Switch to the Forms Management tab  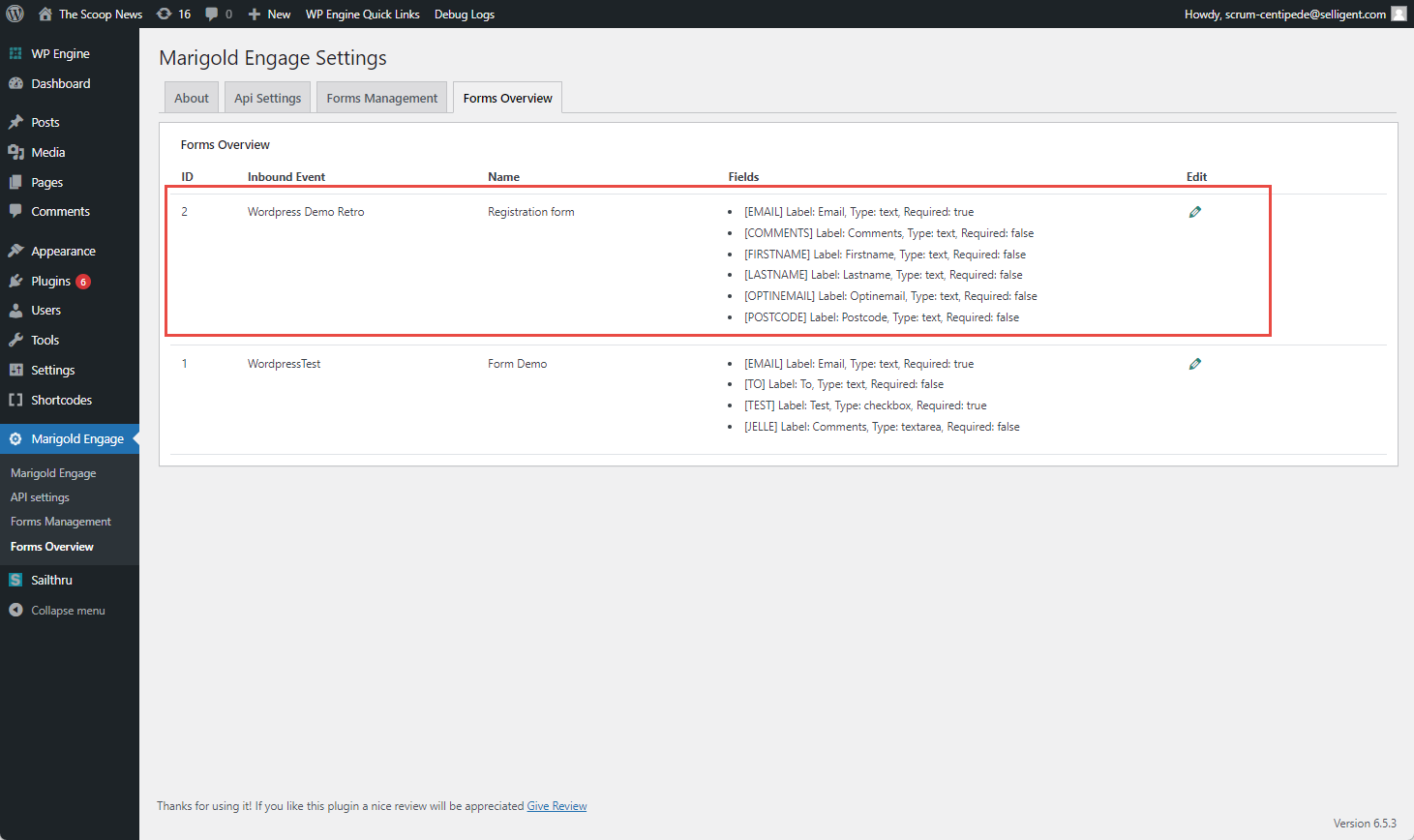pyautogui.click(x=381, y=98)
